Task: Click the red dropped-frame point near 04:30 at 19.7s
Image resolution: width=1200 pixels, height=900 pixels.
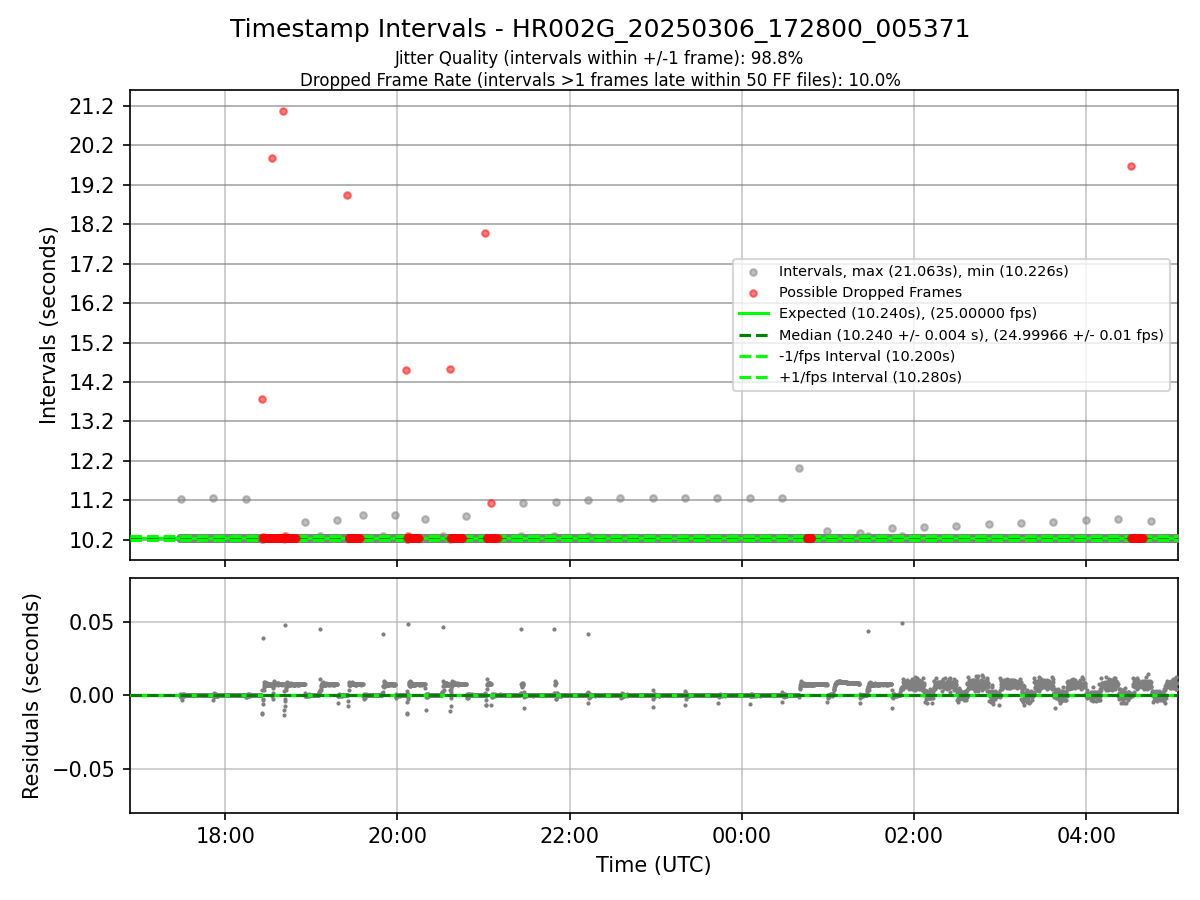Action: pyautogui.click(x=1131, y=166)
